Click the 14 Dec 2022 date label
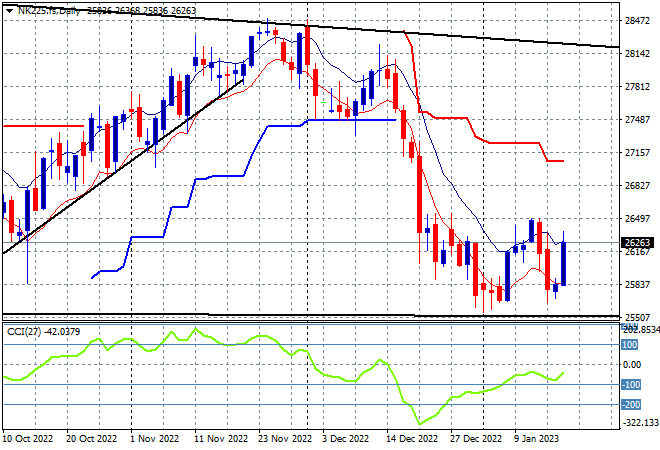660x450 pixels. (412, 439)
